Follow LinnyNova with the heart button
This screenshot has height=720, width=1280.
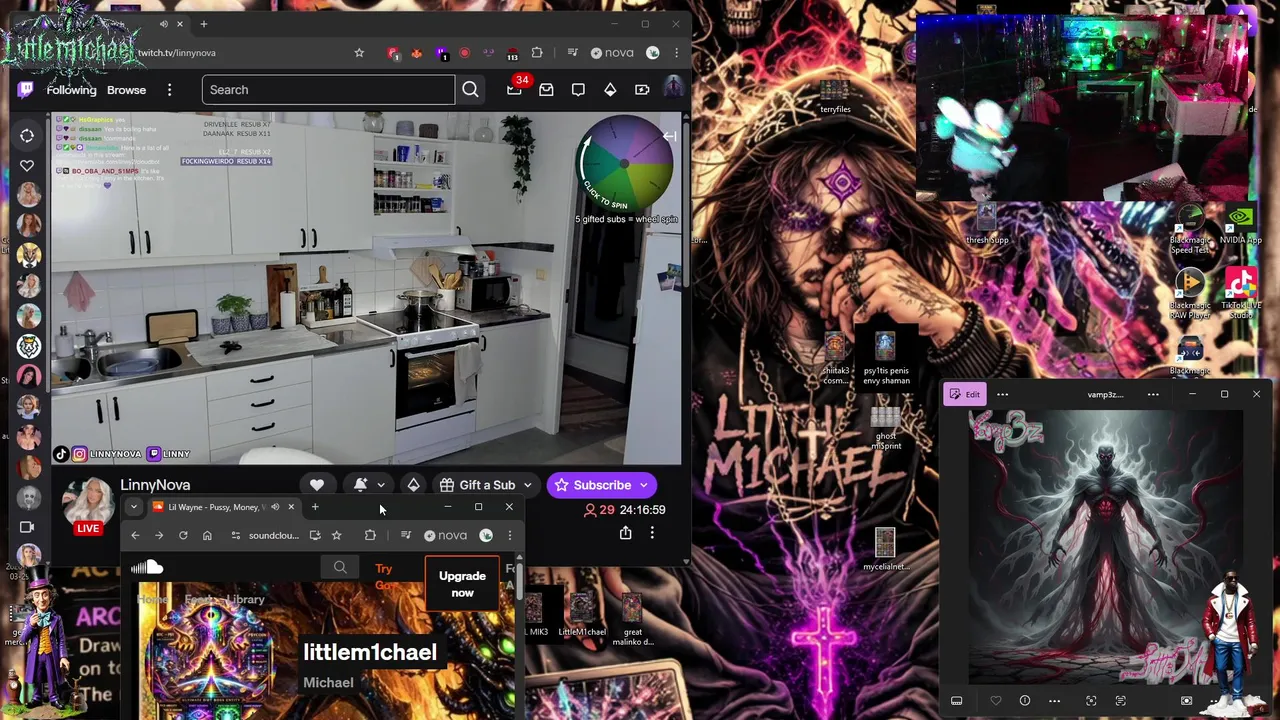pyautogui.click(x=317, y=485)
